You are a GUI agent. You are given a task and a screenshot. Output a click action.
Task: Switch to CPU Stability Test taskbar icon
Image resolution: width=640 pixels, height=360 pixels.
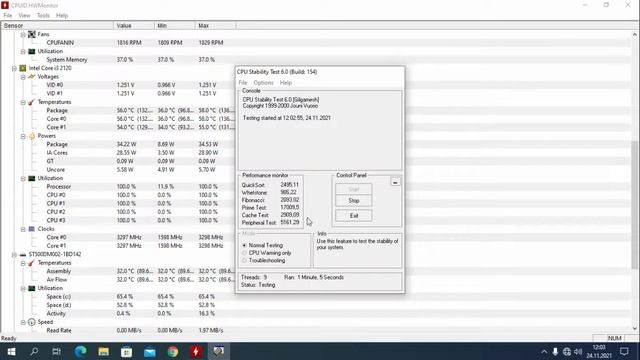218,351
